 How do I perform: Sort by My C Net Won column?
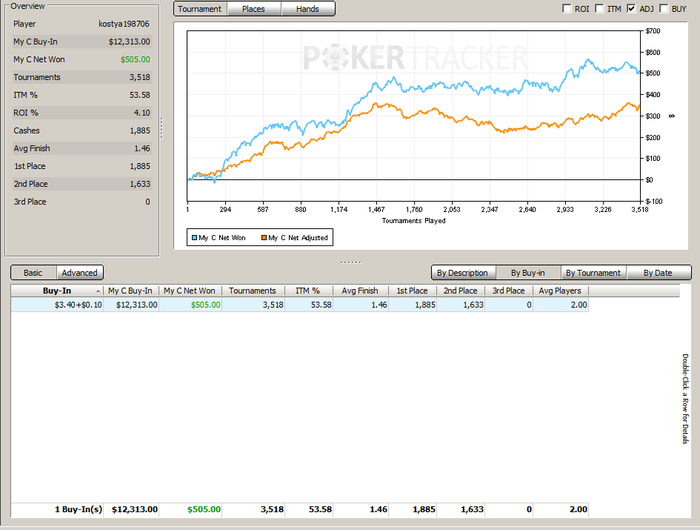190,291
